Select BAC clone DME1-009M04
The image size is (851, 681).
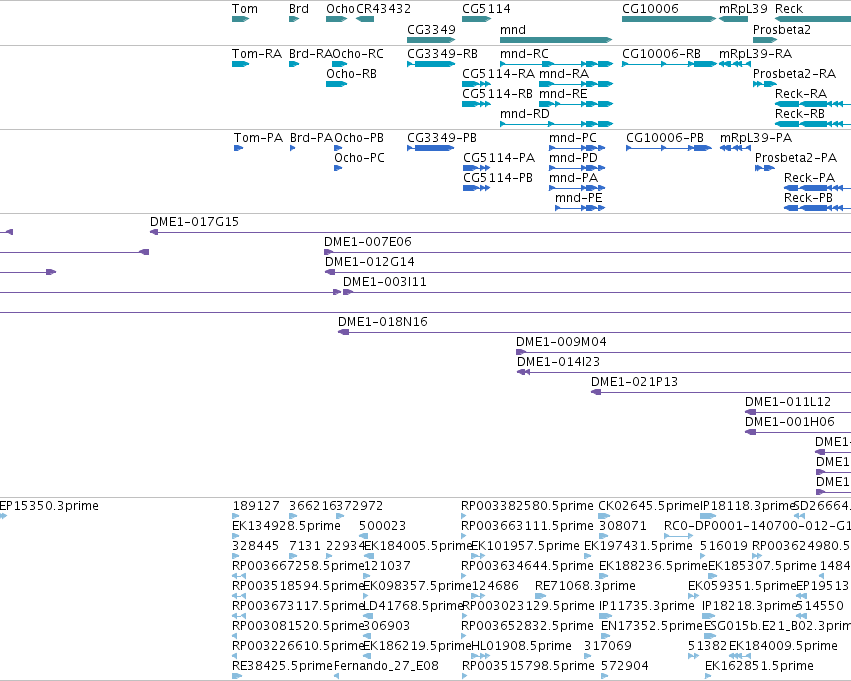pos(683,353)
